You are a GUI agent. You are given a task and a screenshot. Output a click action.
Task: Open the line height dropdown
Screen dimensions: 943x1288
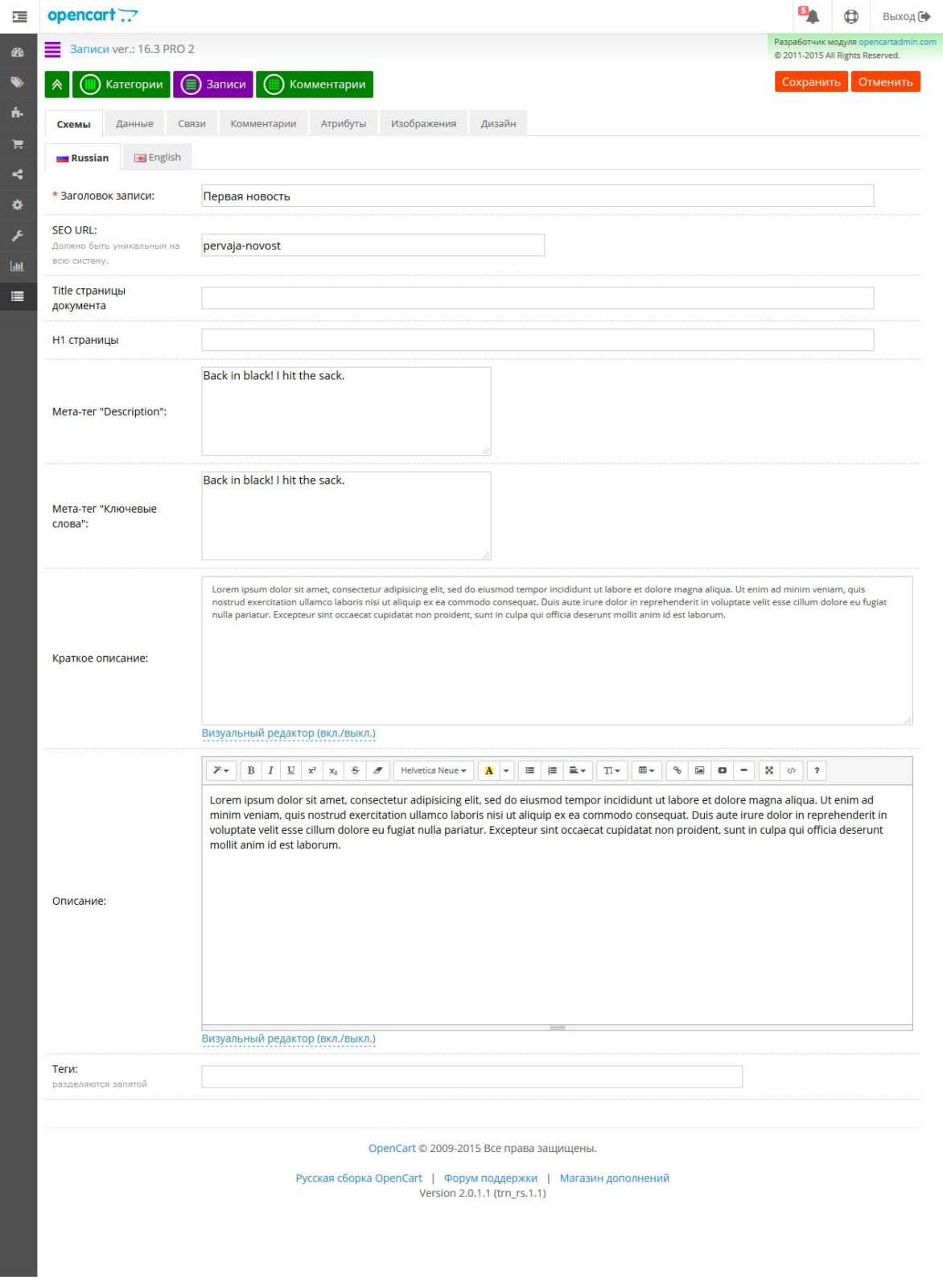(x=612, y=770)
